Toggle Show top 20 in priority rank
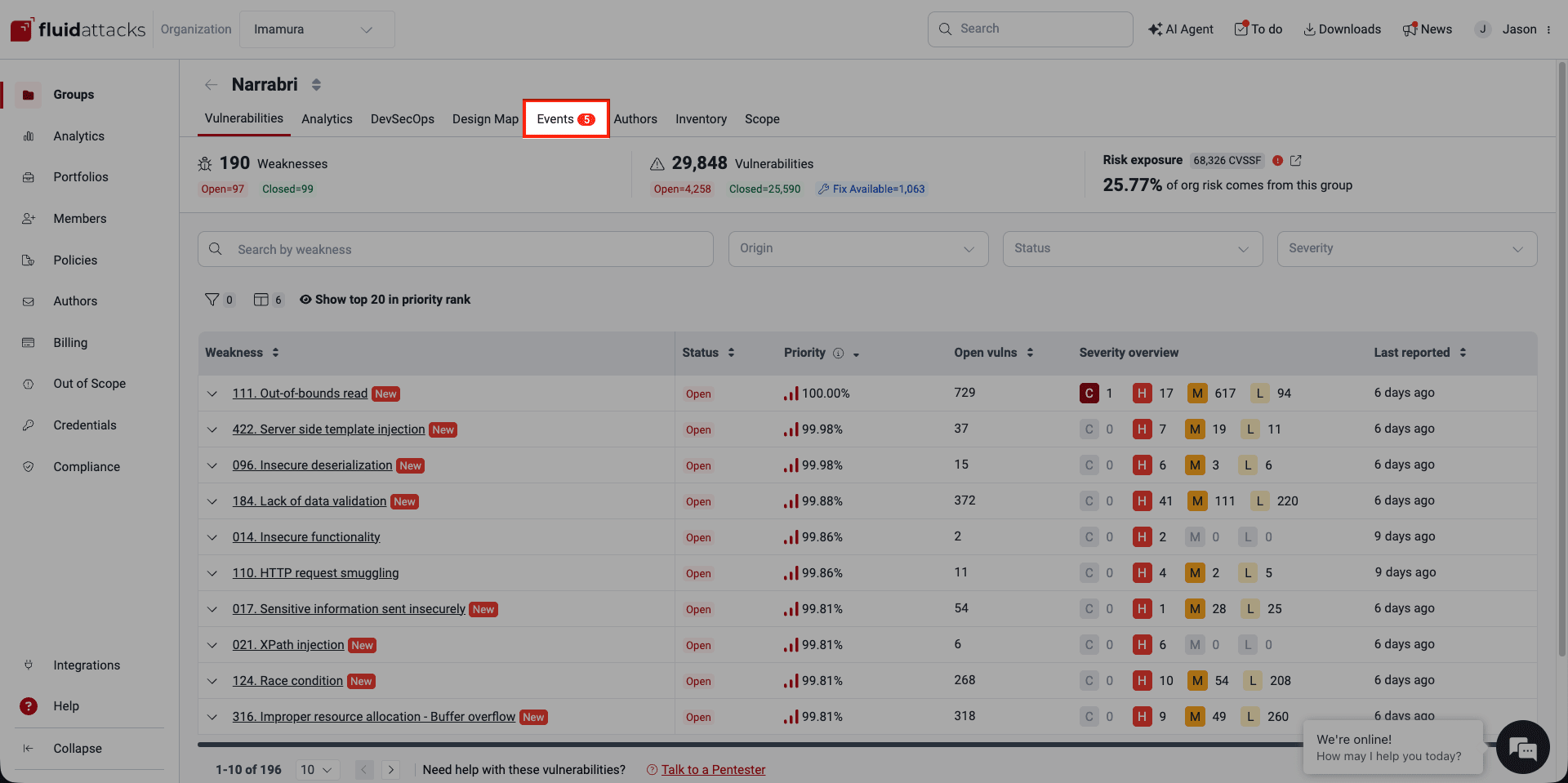Image resolution: width=1568 pixels, height=783 pixels. pos(385,299)
